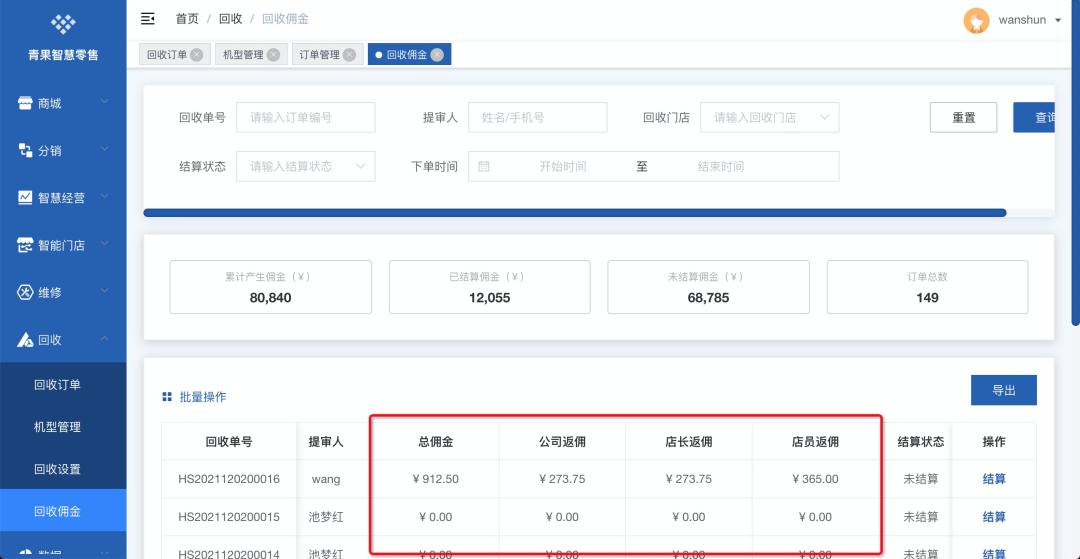The width and height of the screenshot is (1080, 559).
Task: Click the 商城 shop icon in the sidebar
Action: pyautogui.click(x=25, y=103)
